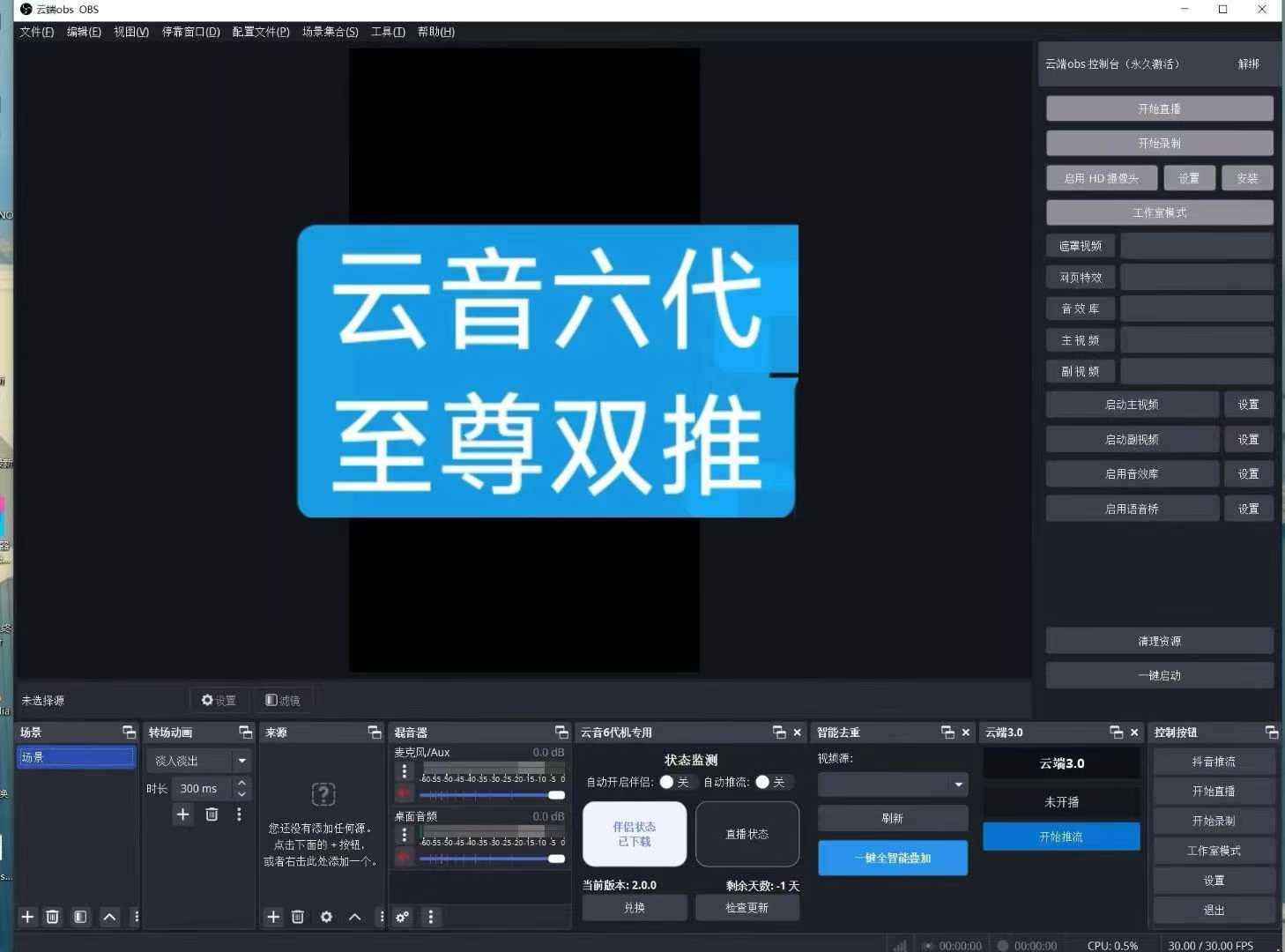This screenshot has width=1285, height=952.
Task: Open the 帮助(H) menu
Action: (x=436, y=32)
